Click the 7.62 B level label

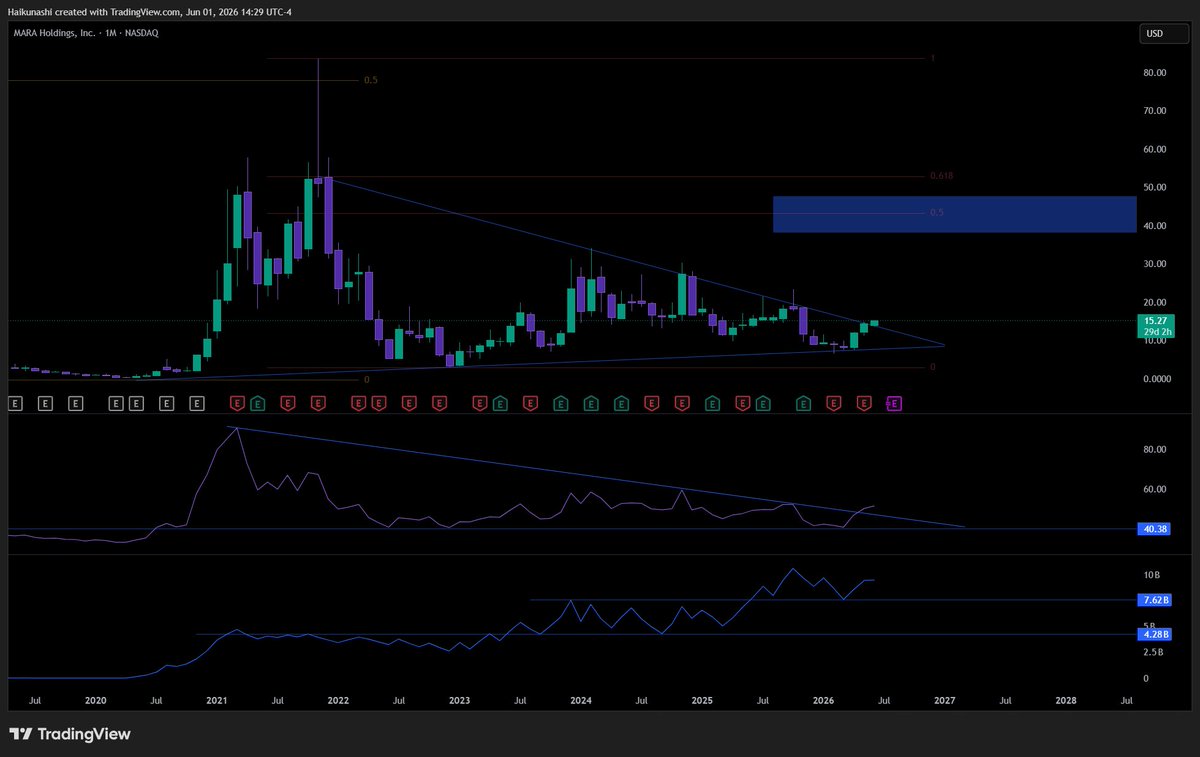coord(1155,600)
